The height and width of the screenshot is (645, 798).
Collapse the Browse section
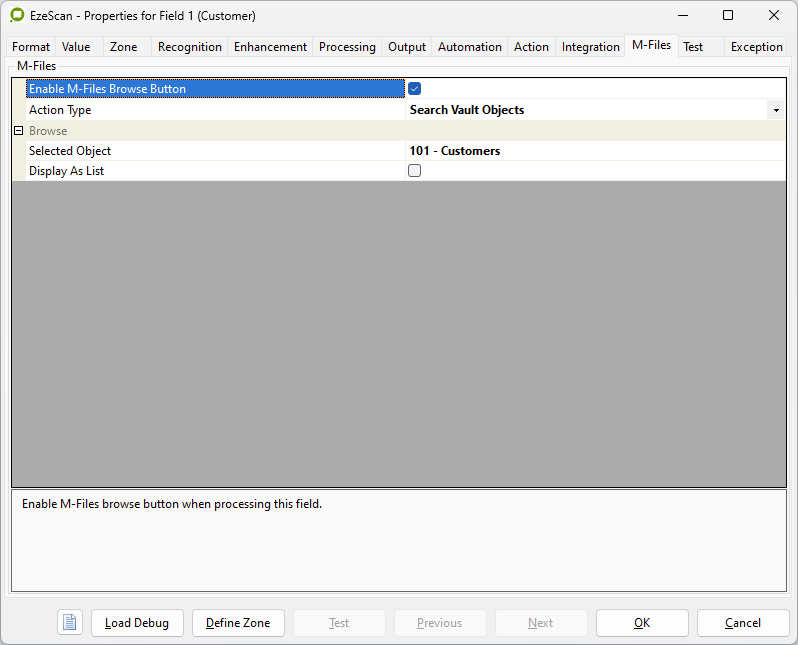18,131
